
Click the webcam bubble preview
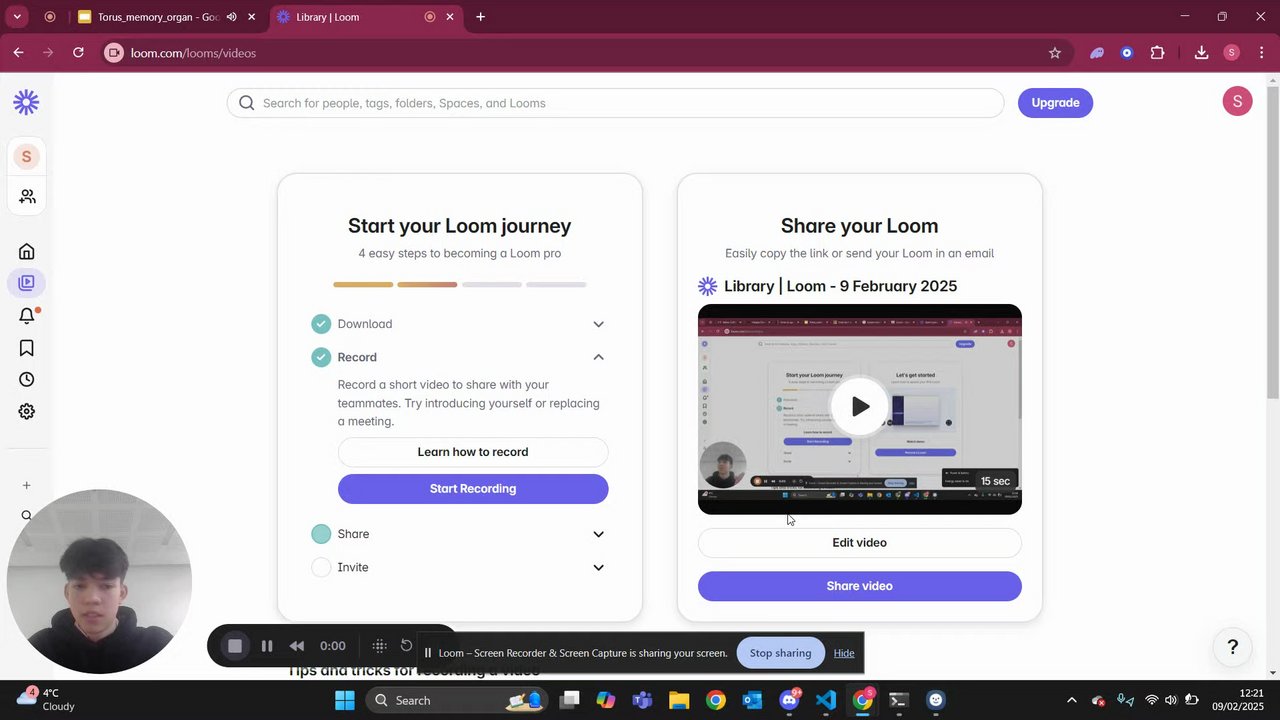click(x=99, y=581)
